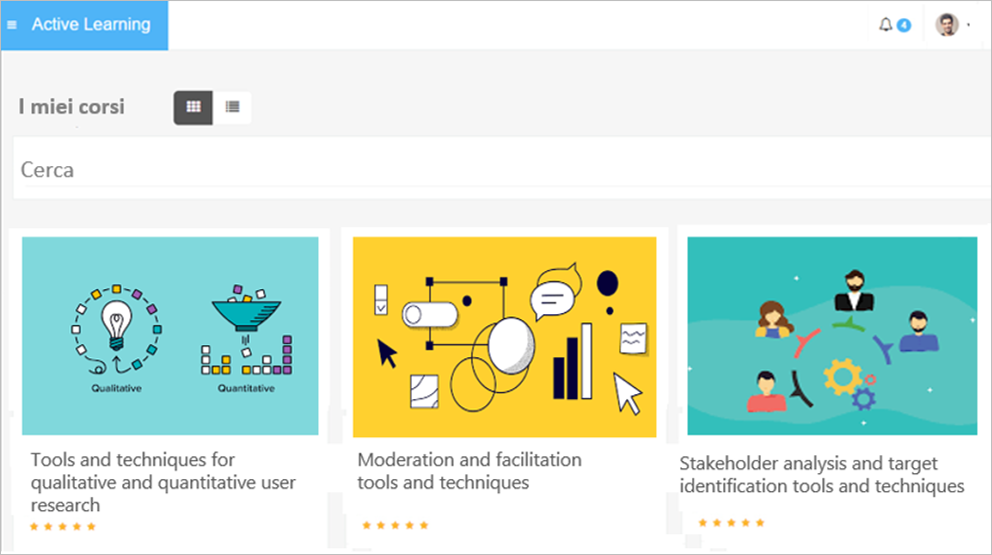
Task: Click star rating under user research course
Action: pos(63,526)
